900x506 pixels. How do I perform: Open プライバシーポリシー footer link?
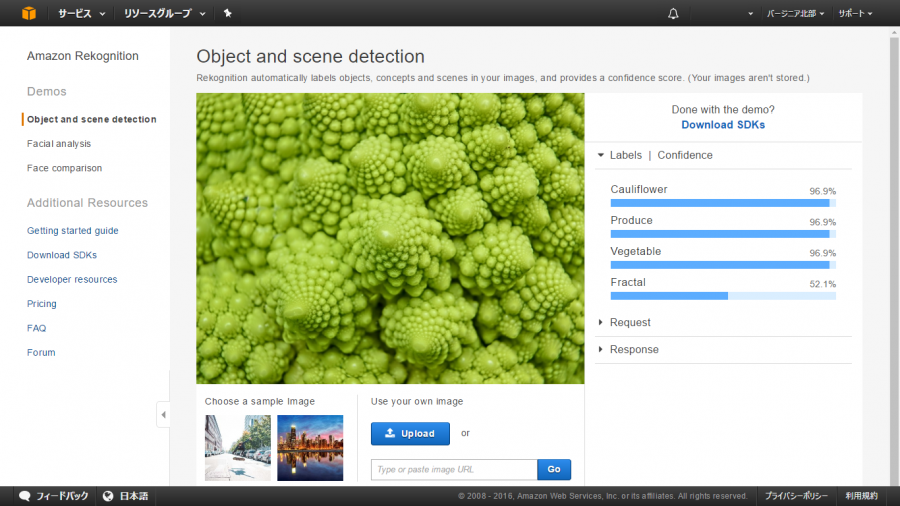click(796, 496)
